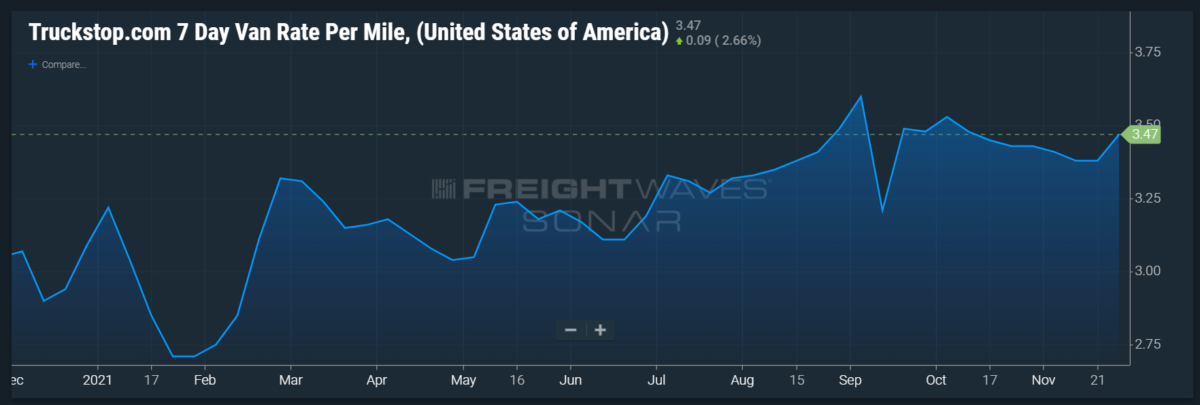The image size is (1200, 405).
Task: Click the Oct label on time axis
Action: (936, 380)
